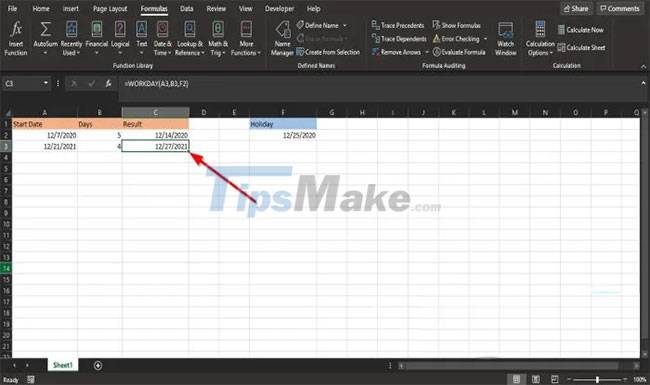
Task: Open Logical functions list
Action: tap(120, 38)
